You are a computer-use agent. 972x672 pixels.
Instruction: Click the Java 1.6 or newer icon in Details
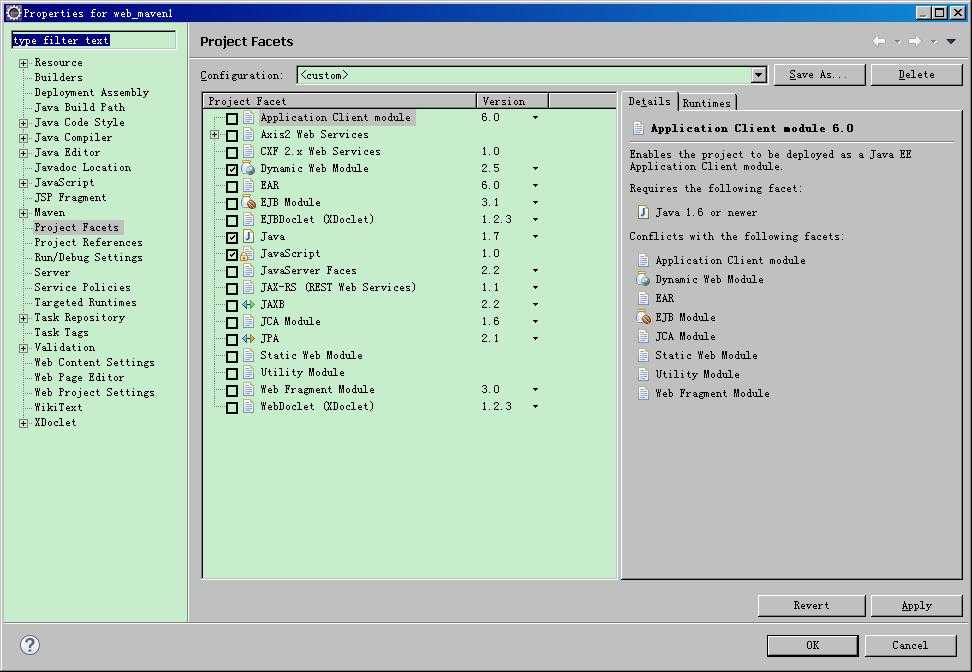coord(643,212)
